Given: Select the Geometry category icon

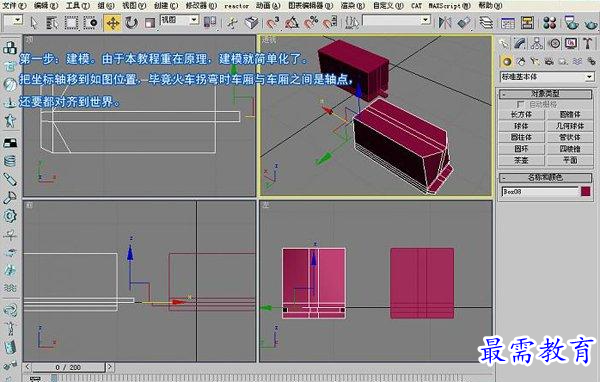Looking at the screenshot, I should click(x=507, y=61).
